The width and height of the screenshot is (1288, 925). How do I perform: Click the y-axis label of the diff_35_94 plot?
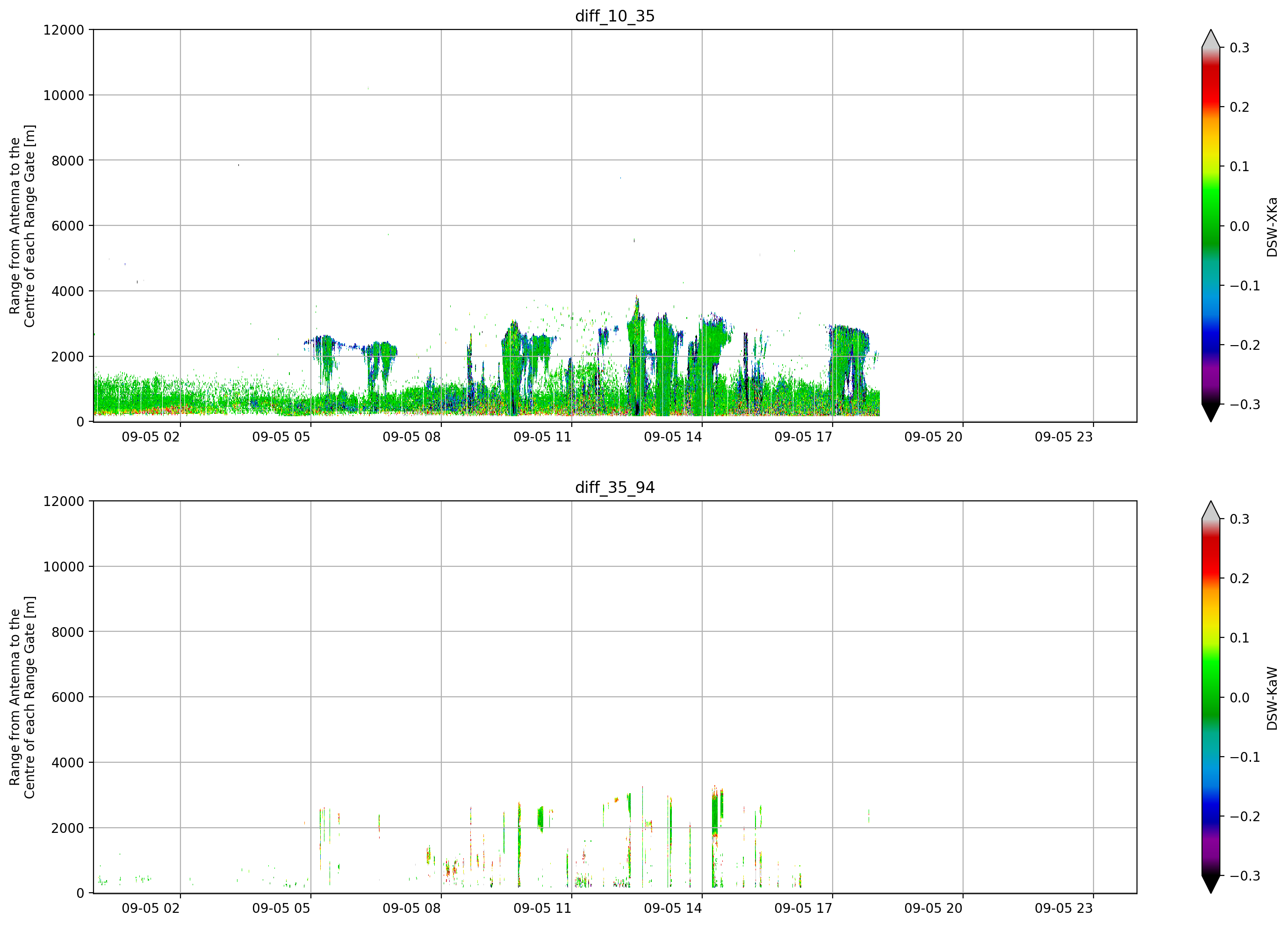pyautogui.click(x=22, y=697)
